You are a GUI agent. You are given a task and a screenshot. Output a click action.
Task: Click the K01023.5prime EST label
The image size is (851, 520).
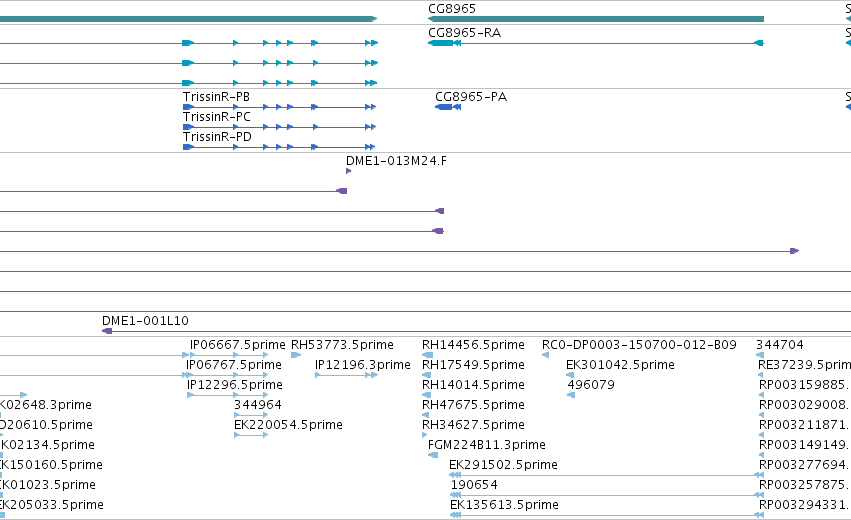(48, 485)
